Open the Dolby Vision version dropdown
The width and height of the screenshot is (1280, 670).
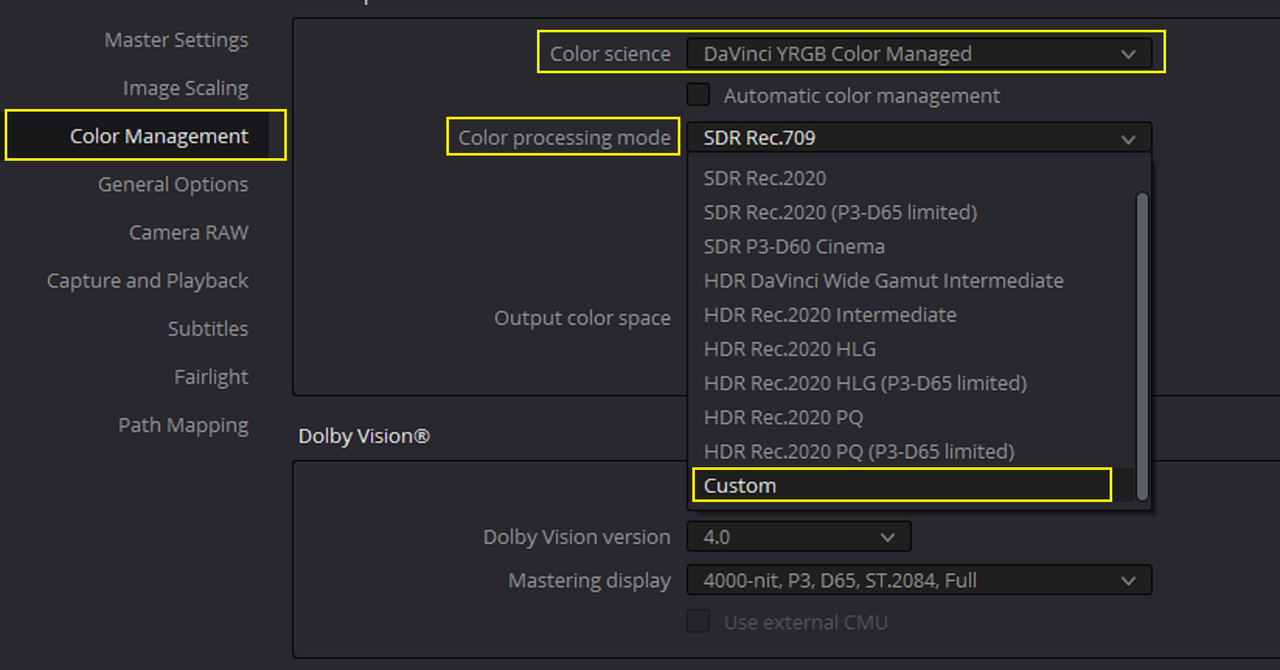(x=799, y=536)
